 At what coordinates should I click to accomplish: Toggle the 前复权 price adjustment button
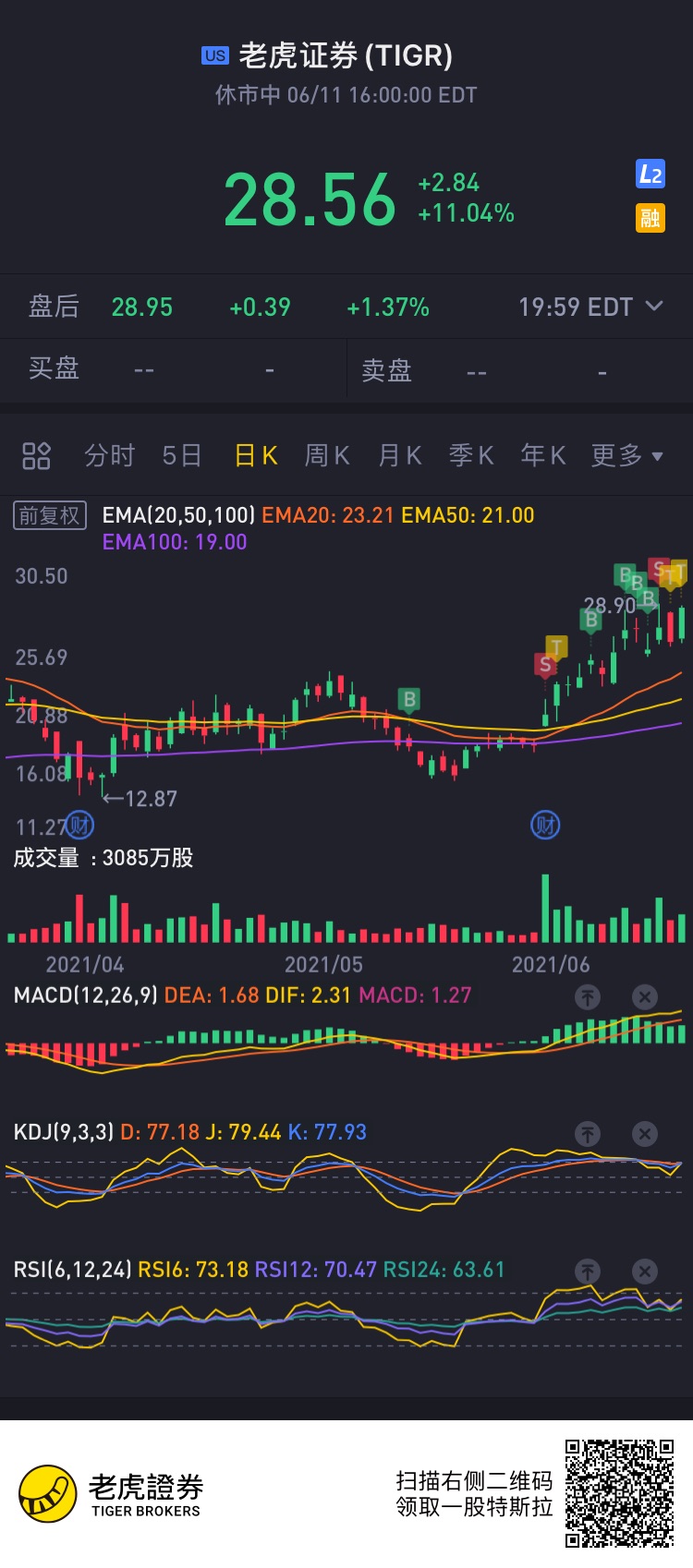[x=50, y=515]
